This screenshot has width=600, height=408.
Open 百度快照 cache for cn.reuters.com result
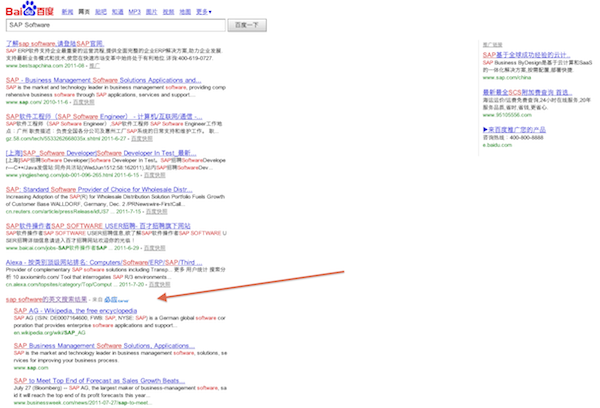[157, 212]
